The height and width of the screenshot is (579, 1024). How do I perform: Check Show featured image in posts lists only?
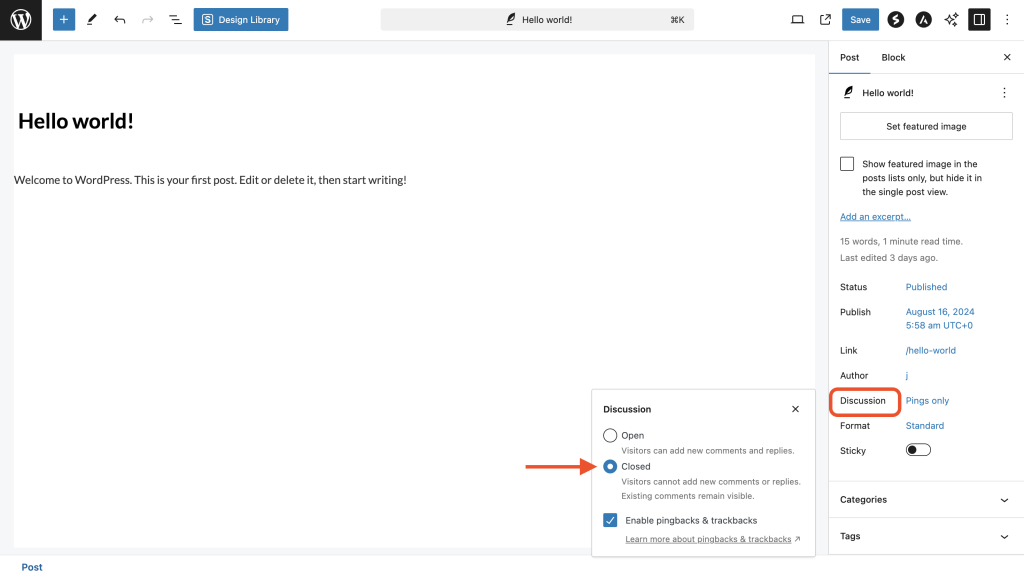(x=847, y=164)
